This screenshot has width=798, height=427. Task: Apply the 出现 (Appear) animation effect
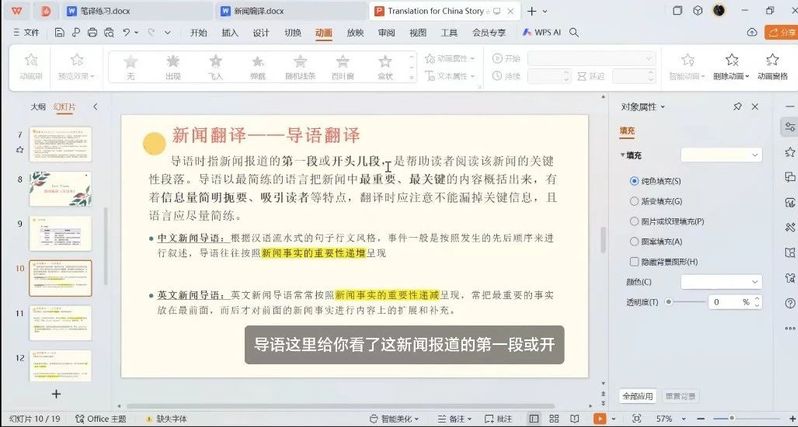point(173,65)
